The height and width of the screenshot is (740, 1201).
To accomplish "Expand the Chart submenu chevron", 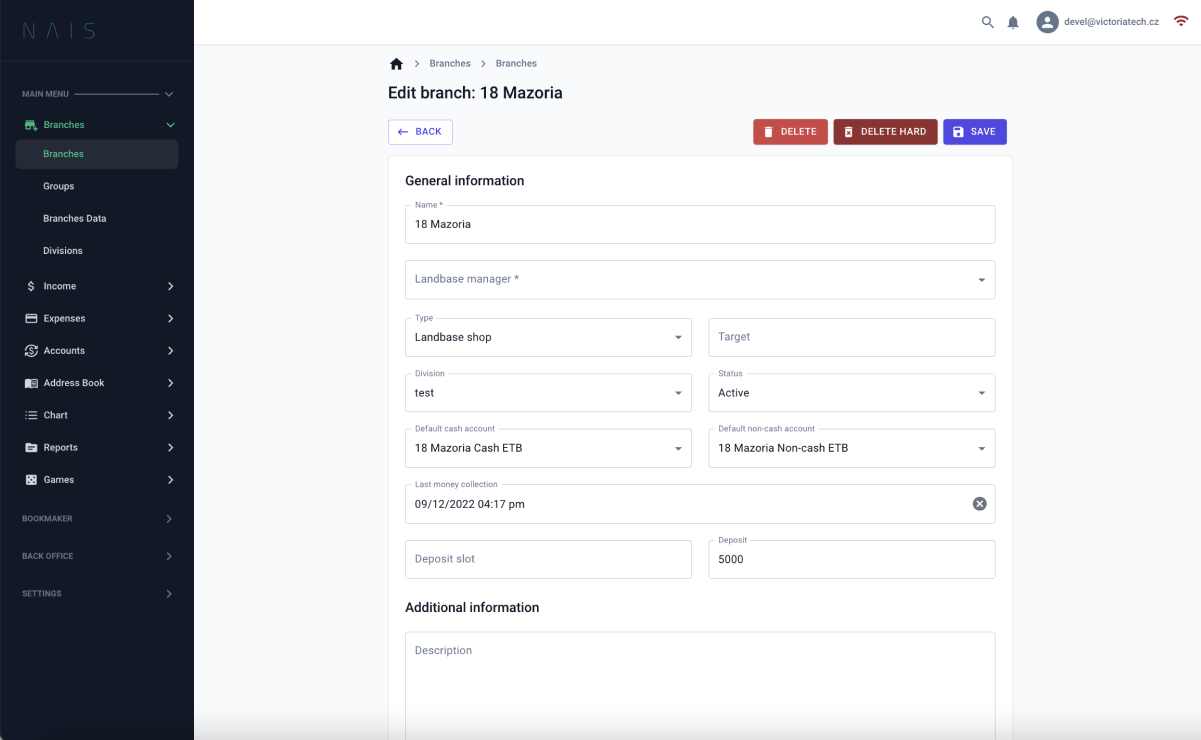I will [x=170, y=415].
